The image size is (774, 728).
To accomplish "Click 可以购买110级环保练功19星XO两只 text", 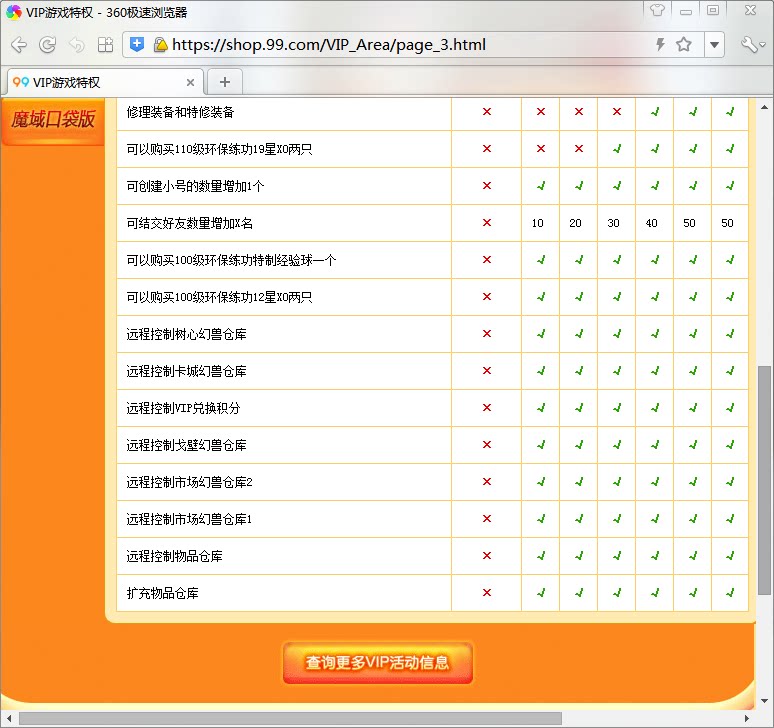I will [x=219, y=149].
